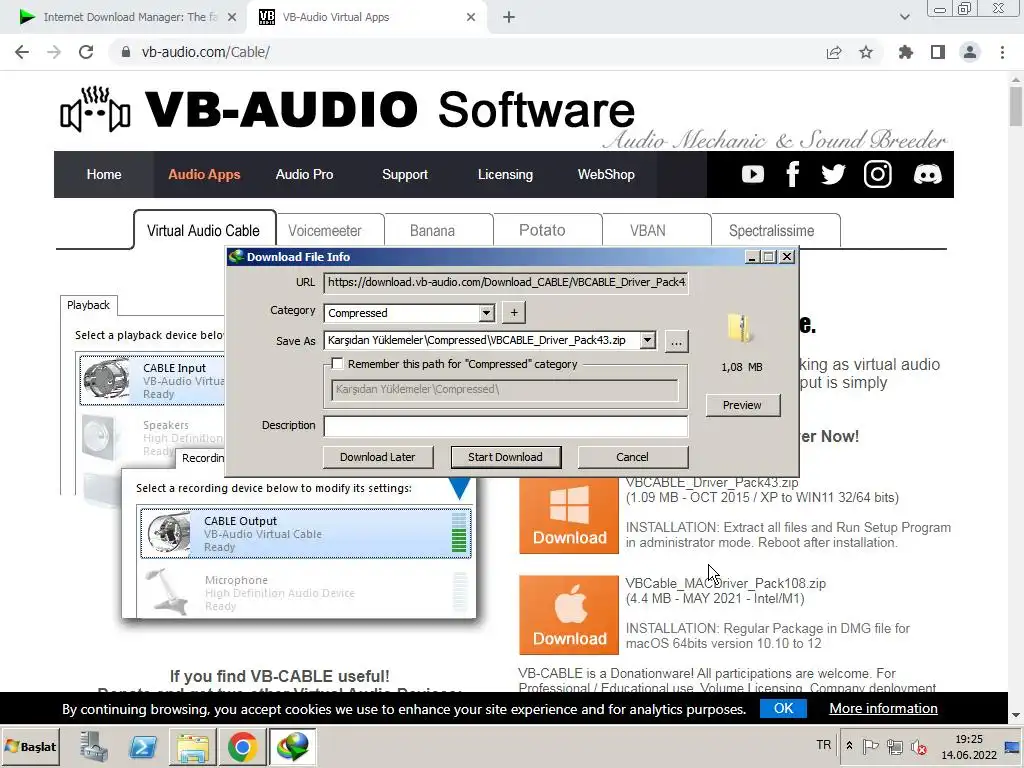
Task: Open Support navigation item
Action: point(405,174)
